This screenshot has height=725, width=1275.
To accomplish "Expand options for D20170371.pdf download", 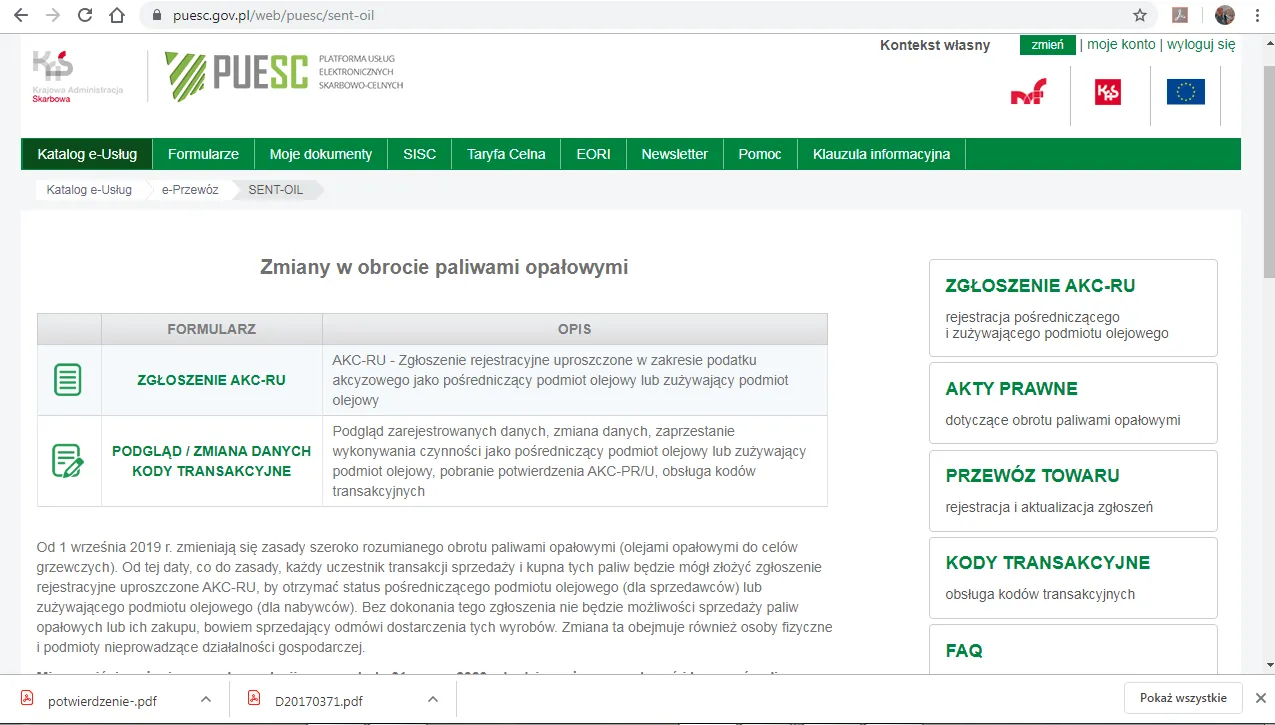I will [433, 700].
